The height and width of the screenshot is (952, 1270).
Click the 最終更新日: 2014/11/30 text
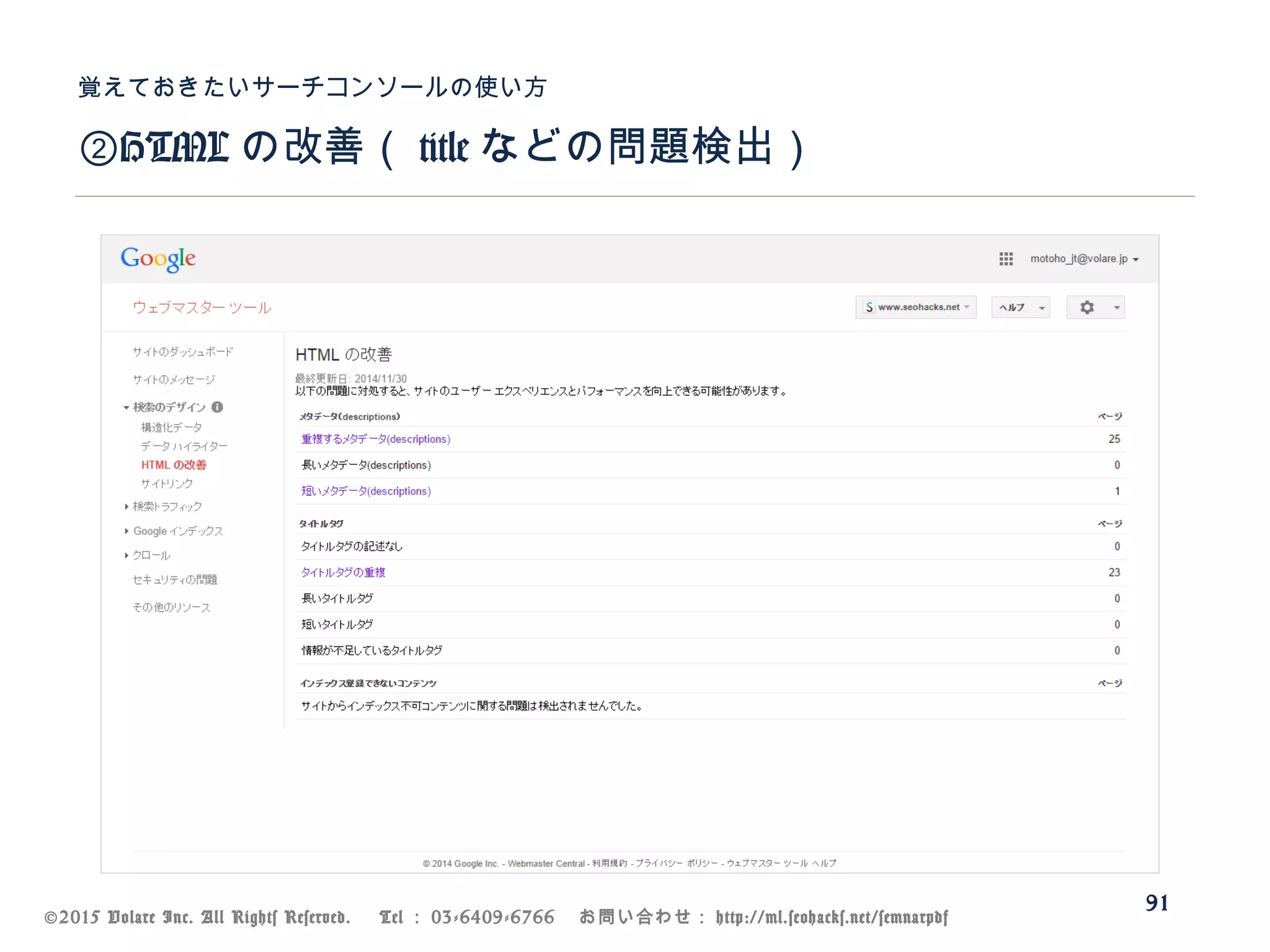351,378
